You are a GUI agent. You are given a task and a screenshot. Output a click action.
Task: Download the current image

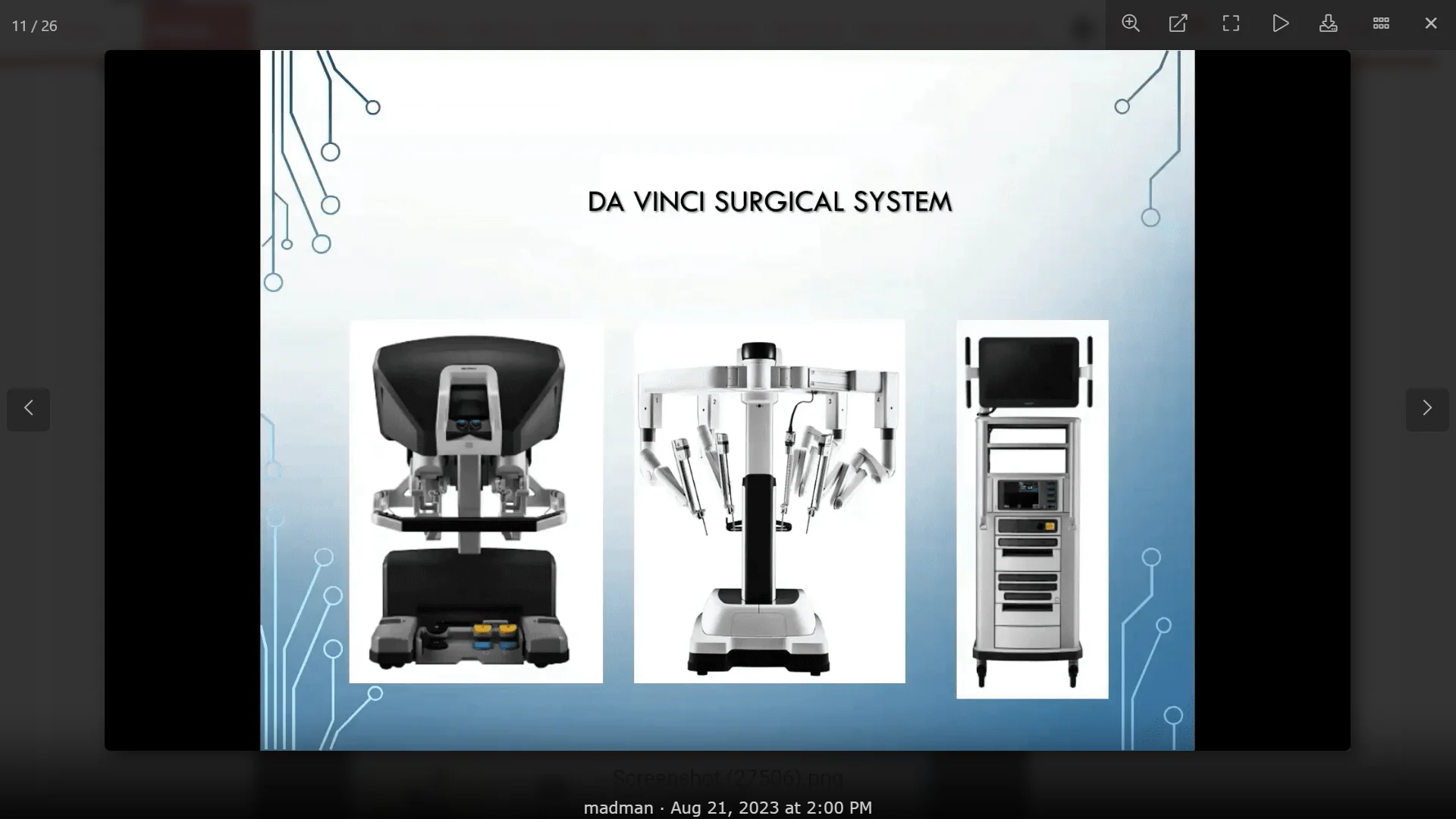click(1329, 24)
